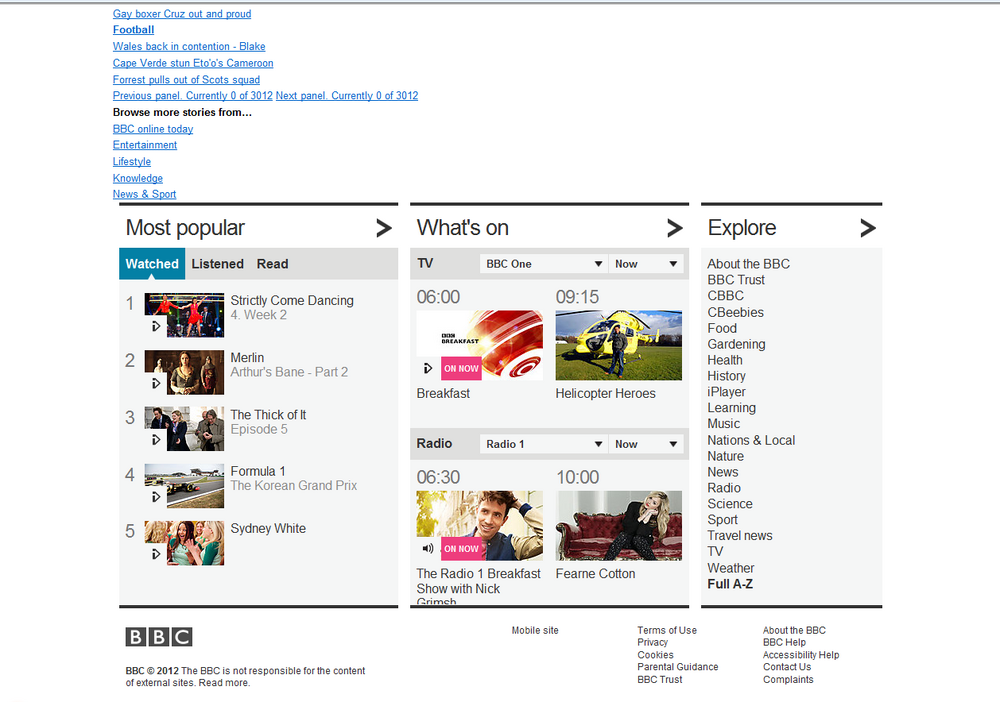The height and width of the screenshot is (702, 1000).
Task: Click the Most popular arrow icon
Action: pos(383,228)
